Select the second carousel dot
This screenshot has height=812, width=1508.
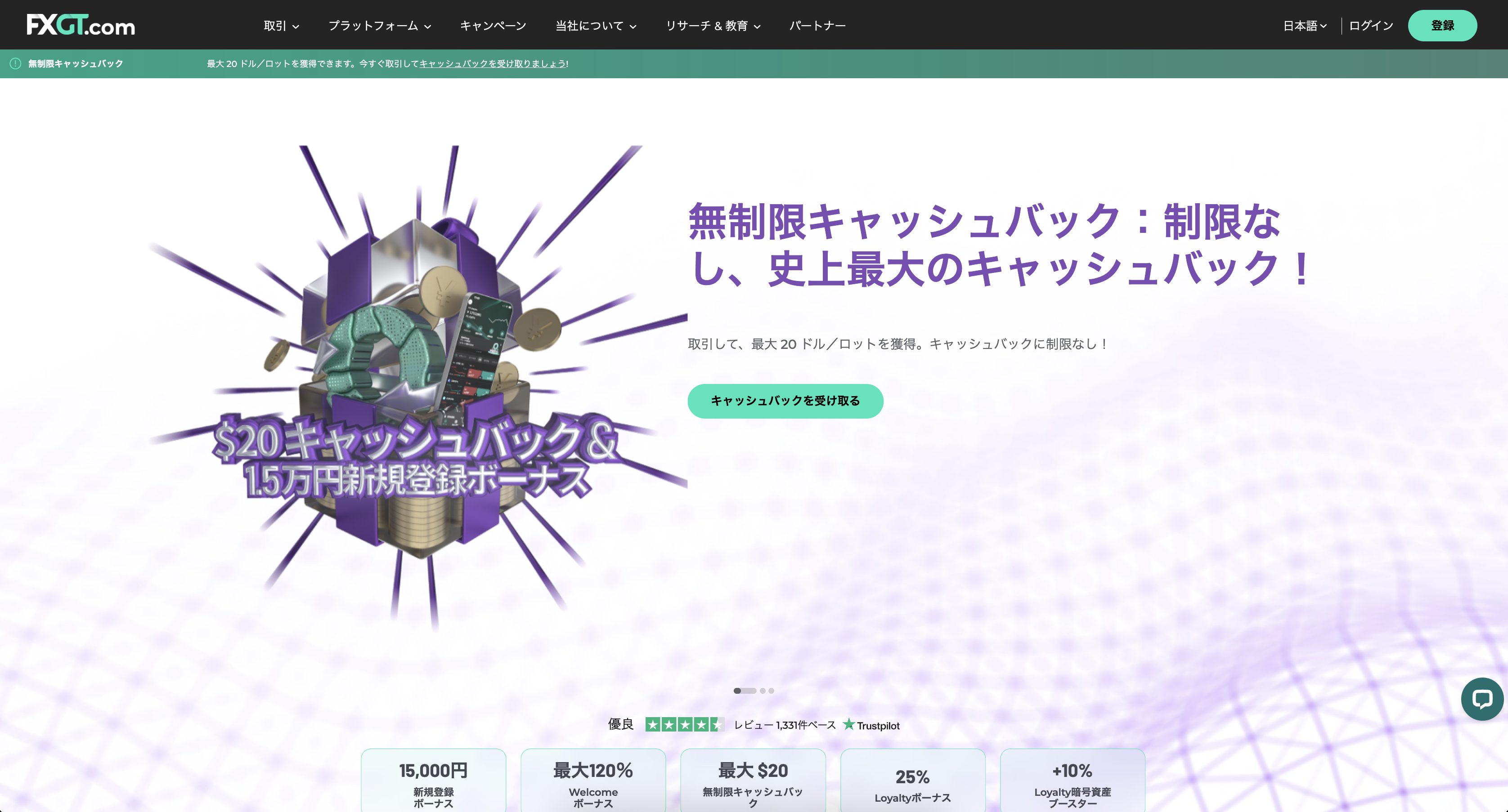[763, 690]
